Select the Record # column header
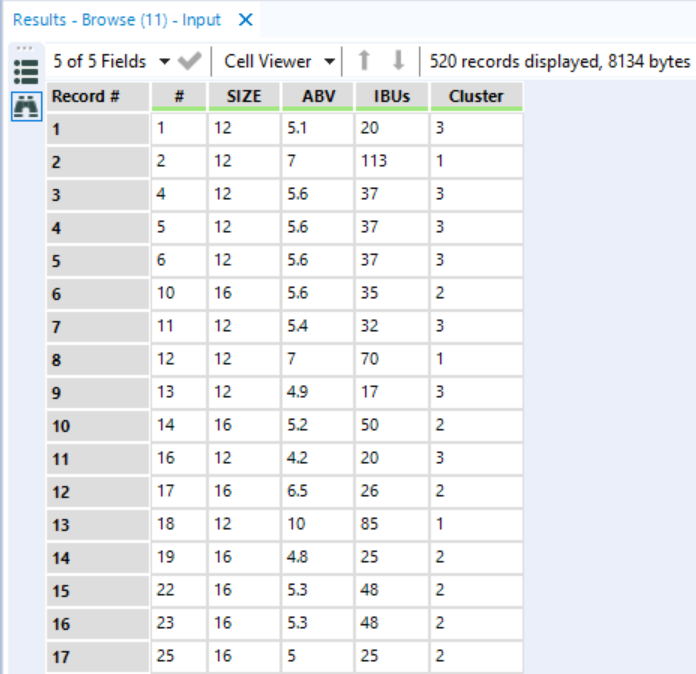 click(96, 97)
